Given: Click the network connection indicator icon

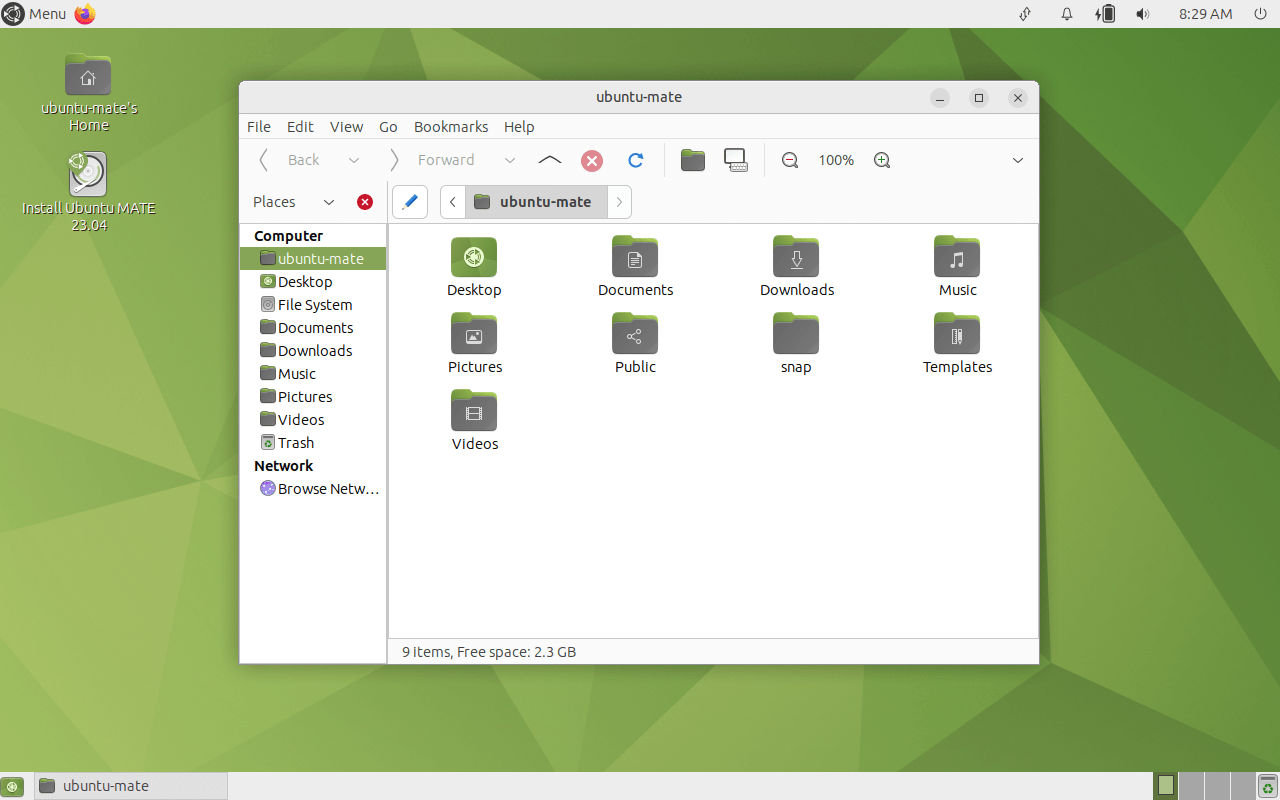Looking at the screenshot, I should (x=1025, y=14).
